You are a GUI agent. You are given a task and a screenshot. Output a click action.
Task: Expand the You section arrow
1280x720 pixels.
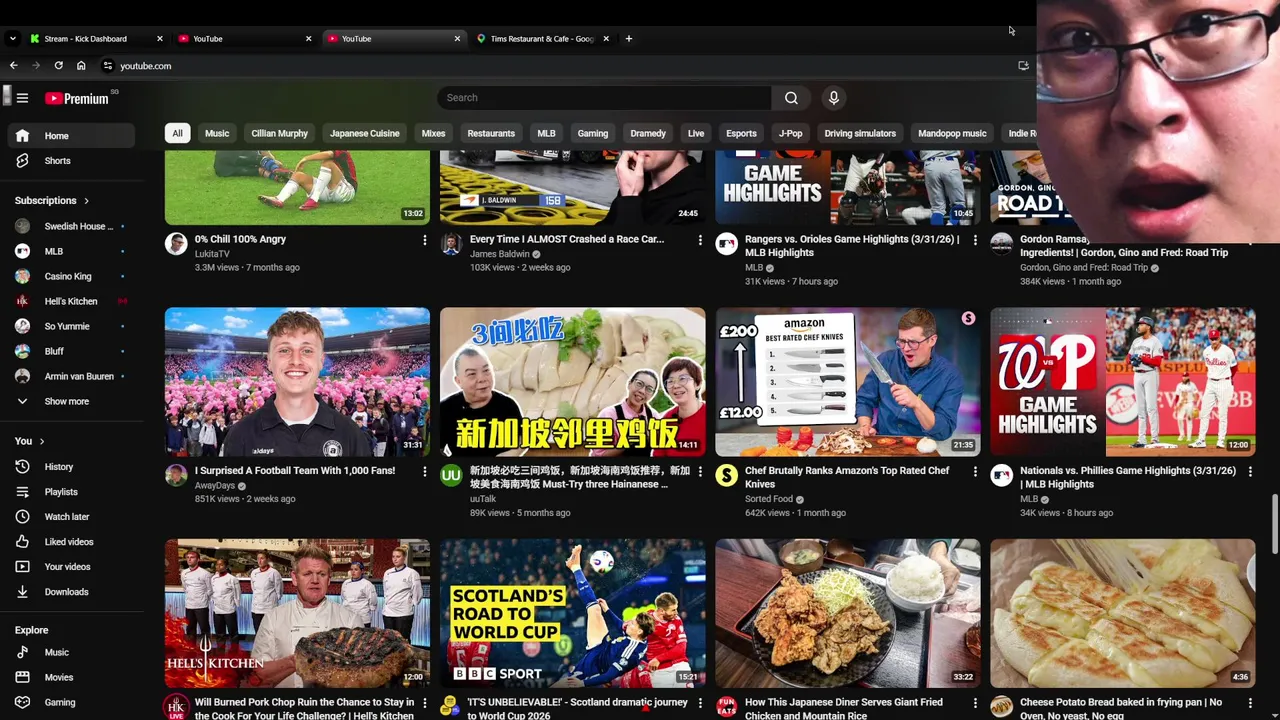[42, 441]
